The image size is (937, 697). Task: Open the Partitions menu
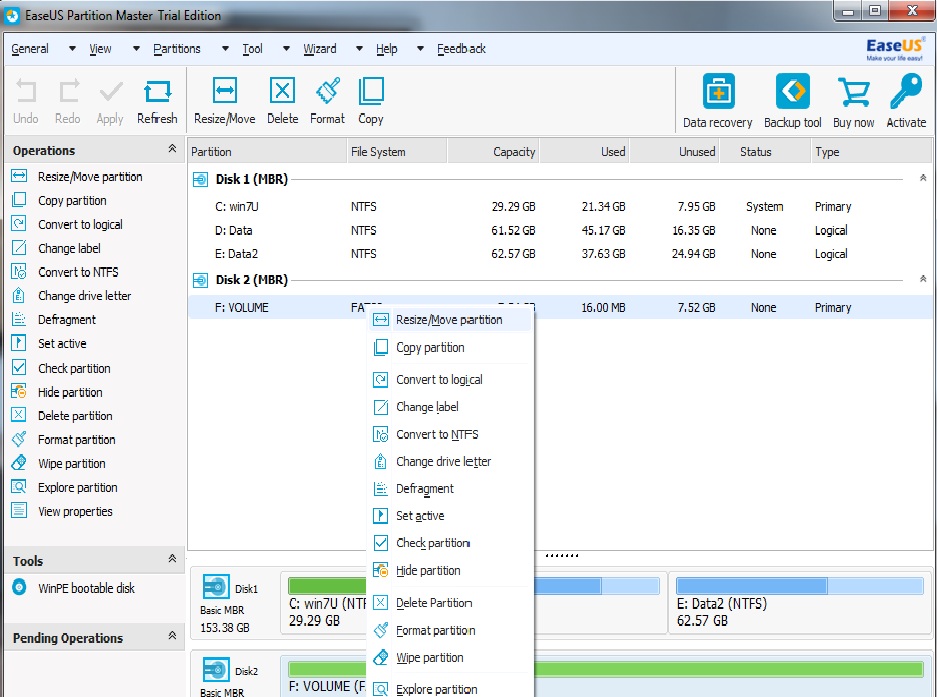click(x=177, y=48)
